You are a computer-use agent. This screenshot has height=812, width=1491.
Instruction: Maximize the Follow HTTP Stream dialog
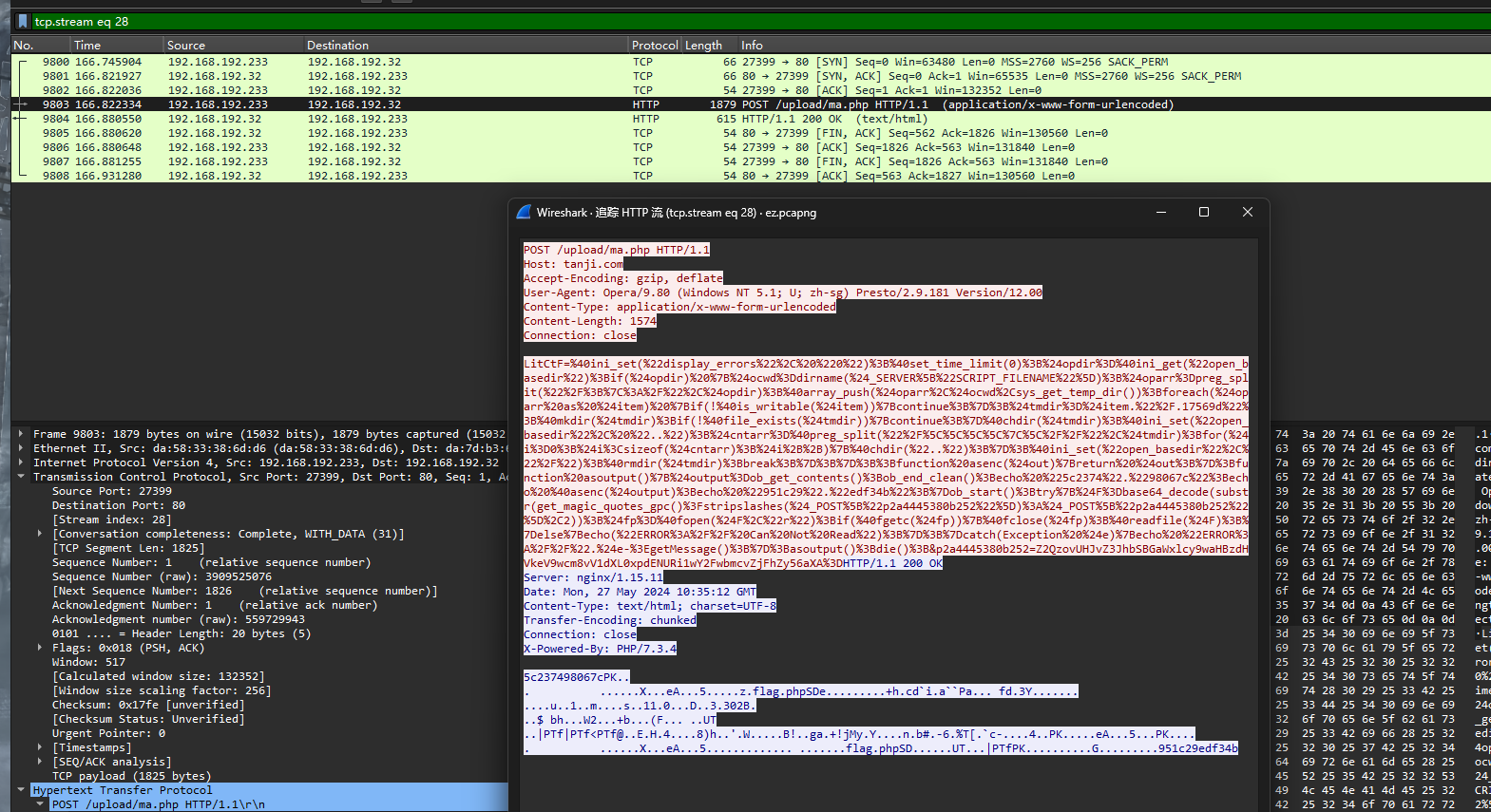1204,213
